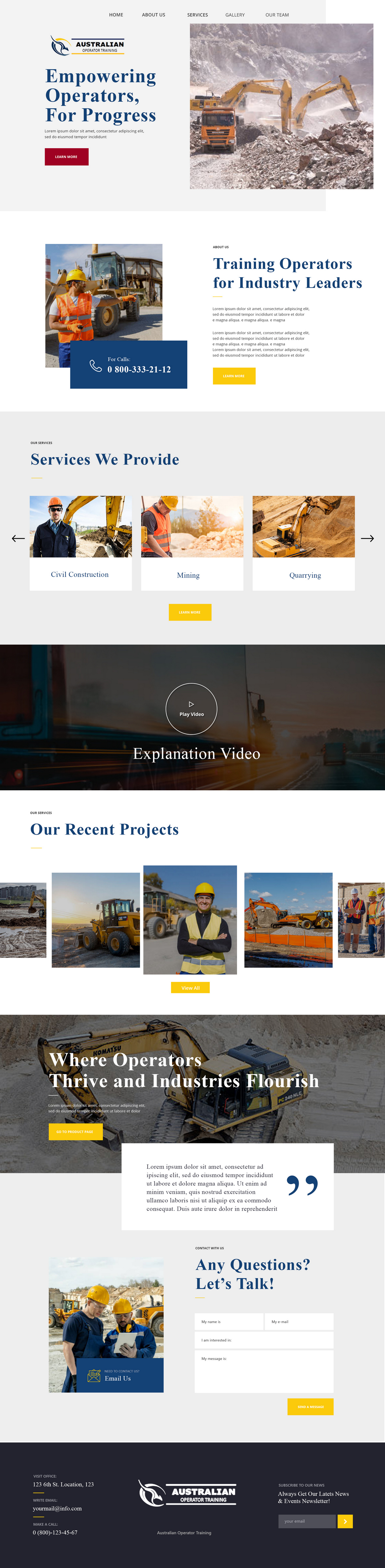Viewport: 385px width, 1568px height.
Task: Click the envelope icon beside Email Us
Action: point(94,1376)
